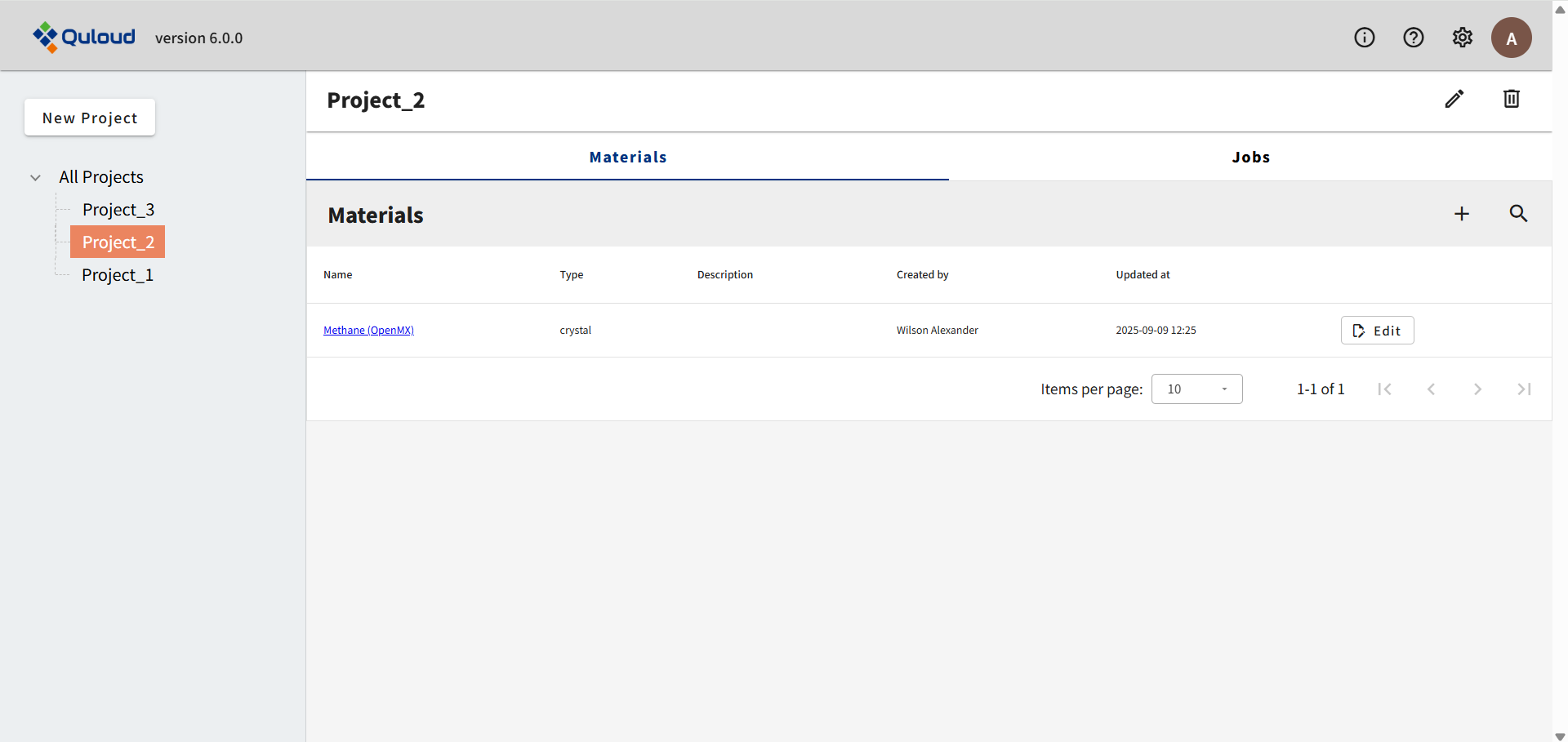Click the New Project button
The image size is (1568, 742).
90,118
